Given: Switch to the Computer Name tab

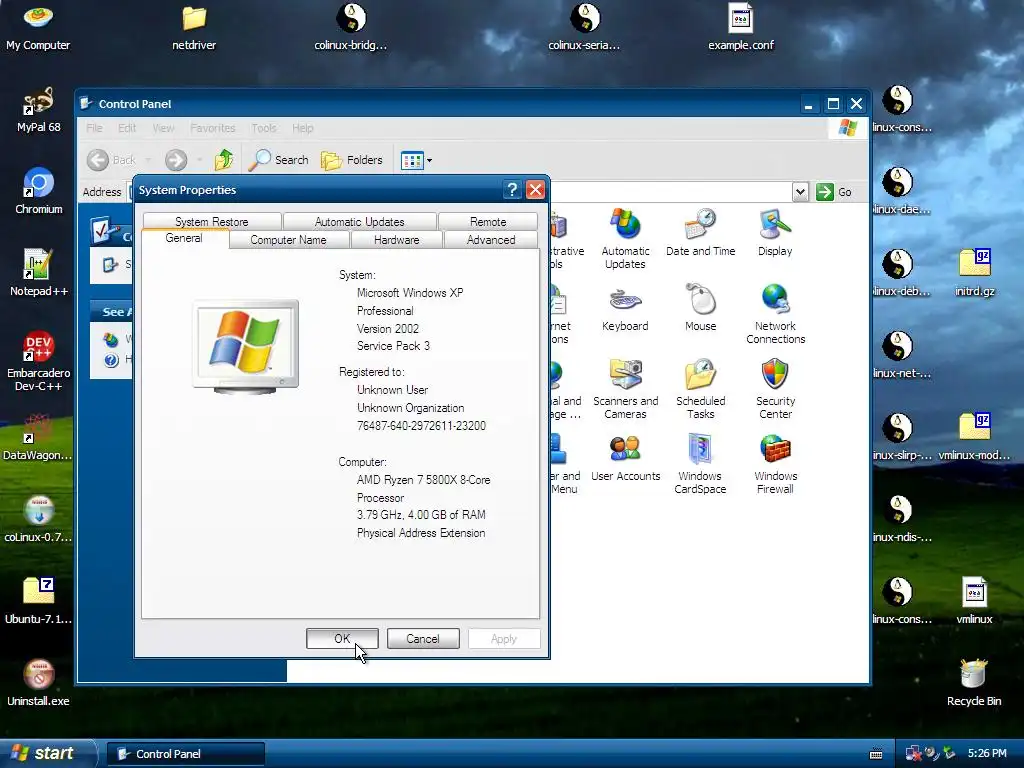Looking at the screenshot, I should point(288,240).
